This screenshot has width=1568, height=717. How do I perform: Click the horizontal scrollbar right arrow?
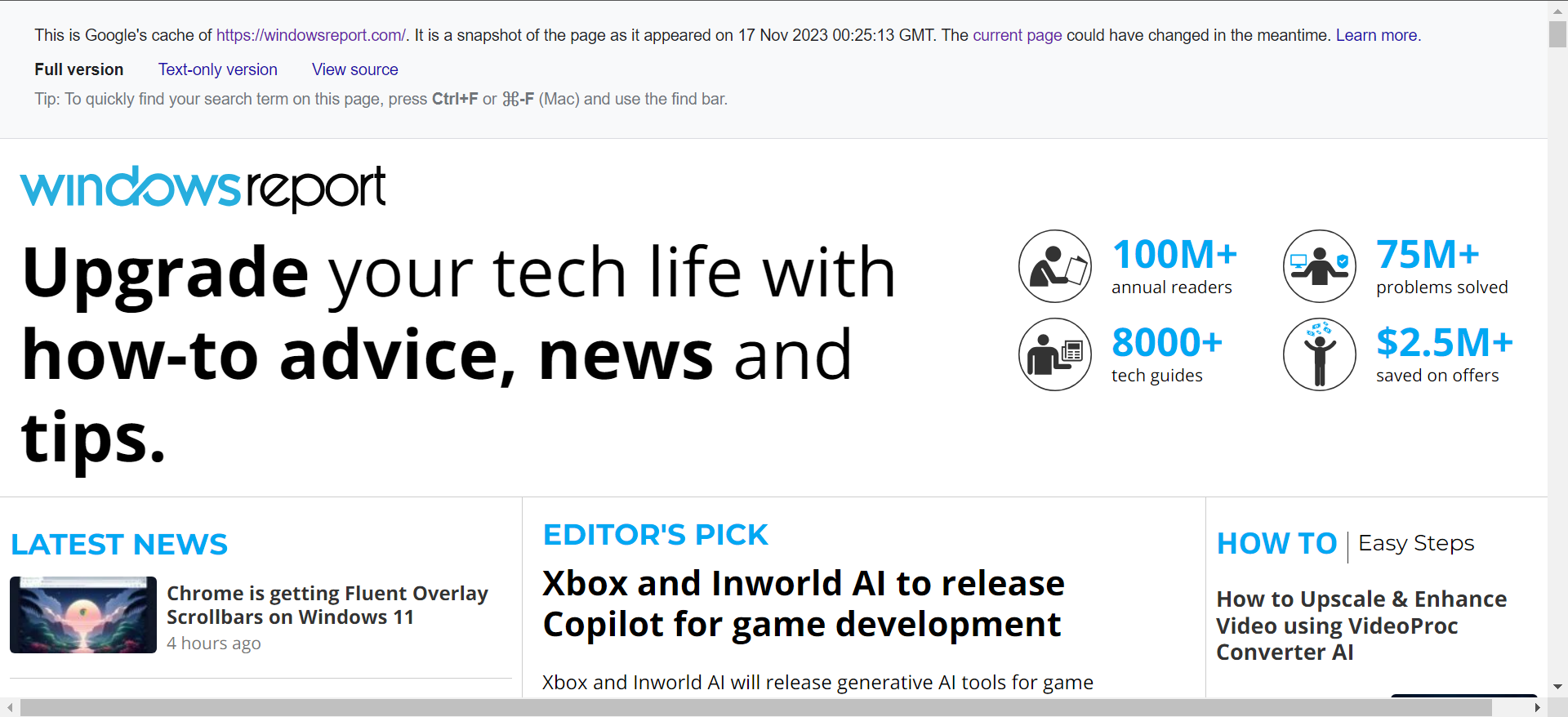point(1537,707)
